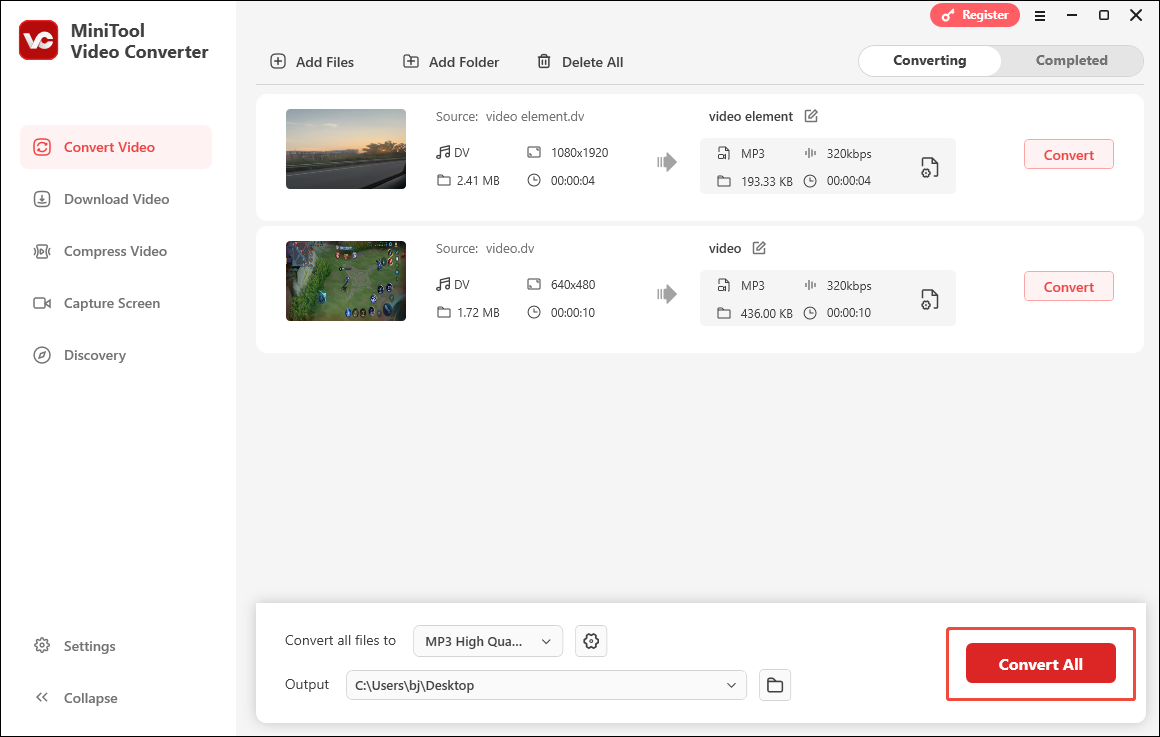Edit the output name of video
This screenshot has height=737, width=1160.
point(759,248)
